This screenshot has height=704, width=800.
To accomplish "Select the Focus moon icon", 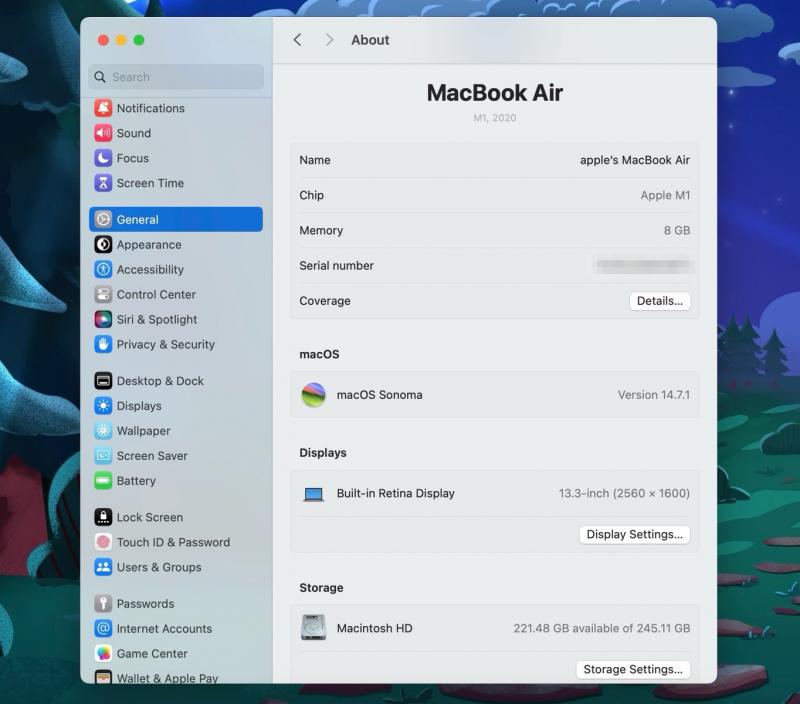I will [x=103, y=158].
